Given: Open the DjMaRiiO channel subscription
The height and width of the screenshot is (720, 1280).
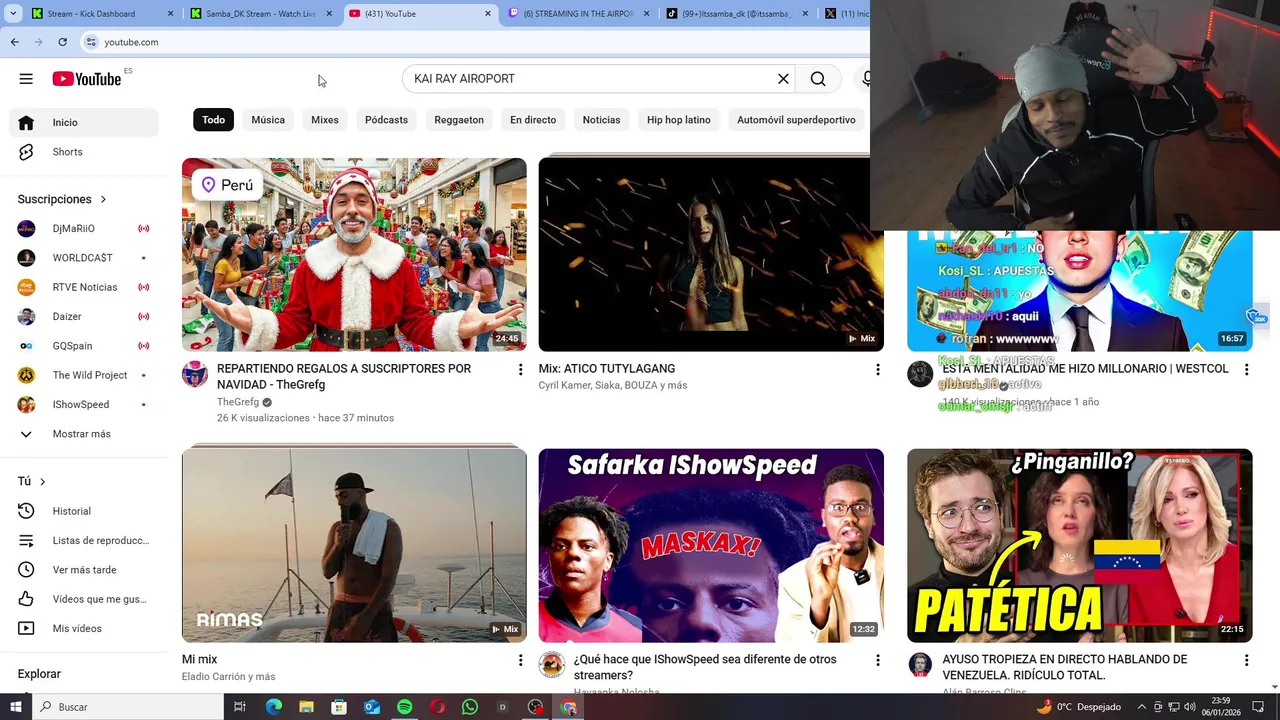Looking at the screenshot, I should tap(84, 229).
